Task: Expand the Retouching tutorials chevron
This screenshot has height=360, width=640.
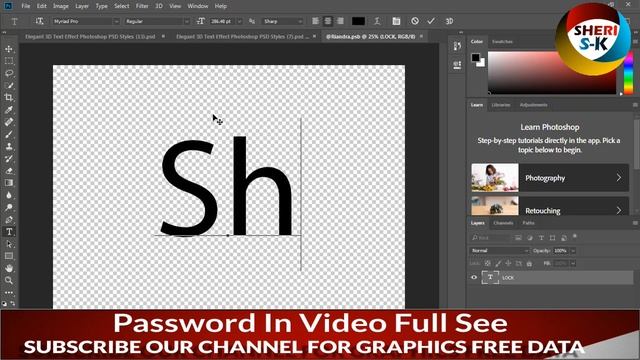Action: click(619, 210)
